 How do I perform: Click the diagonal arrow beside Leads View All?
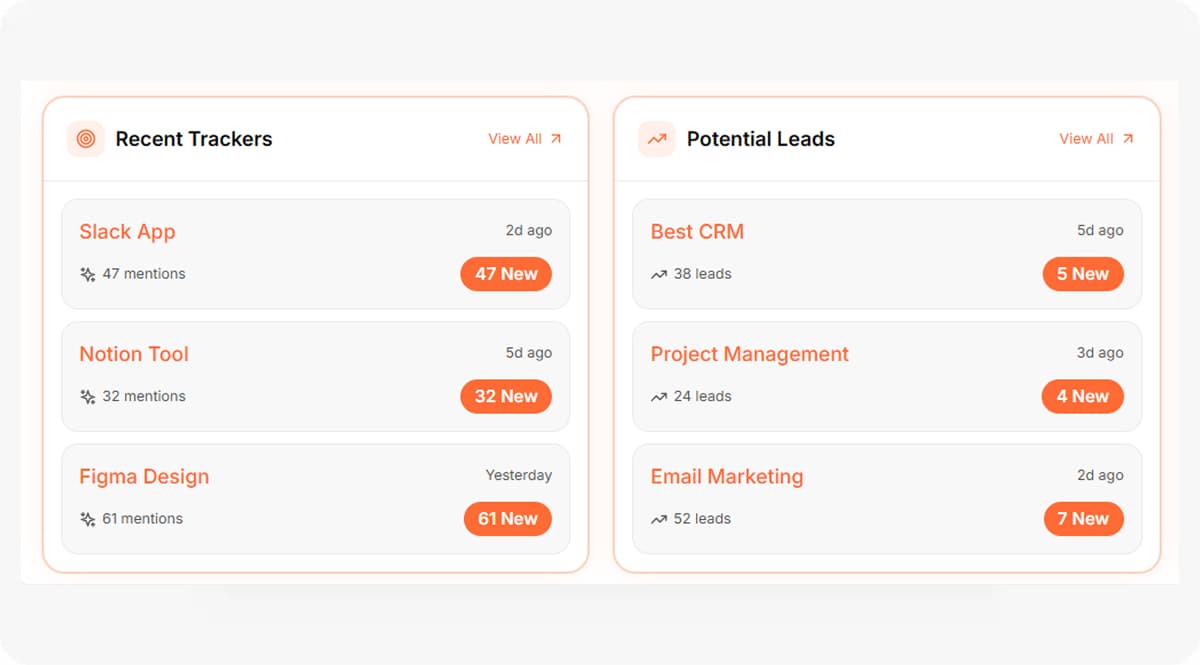[1130, 139]
